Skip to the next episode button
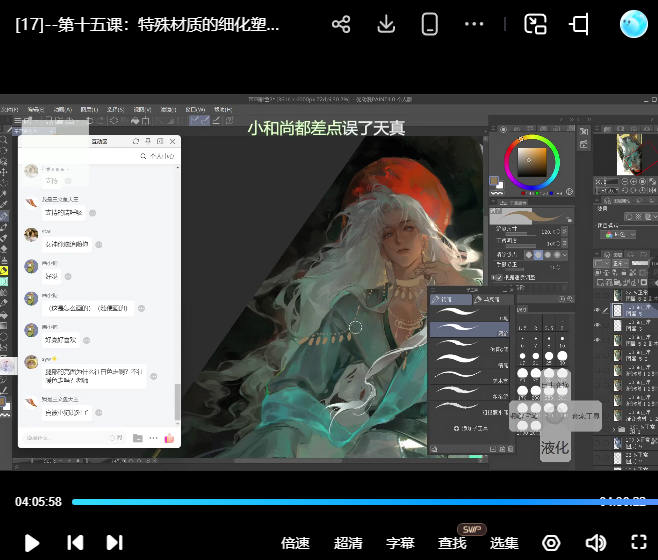Image resolution: width=658 pixels, height=560 pixels. point(115,543)
